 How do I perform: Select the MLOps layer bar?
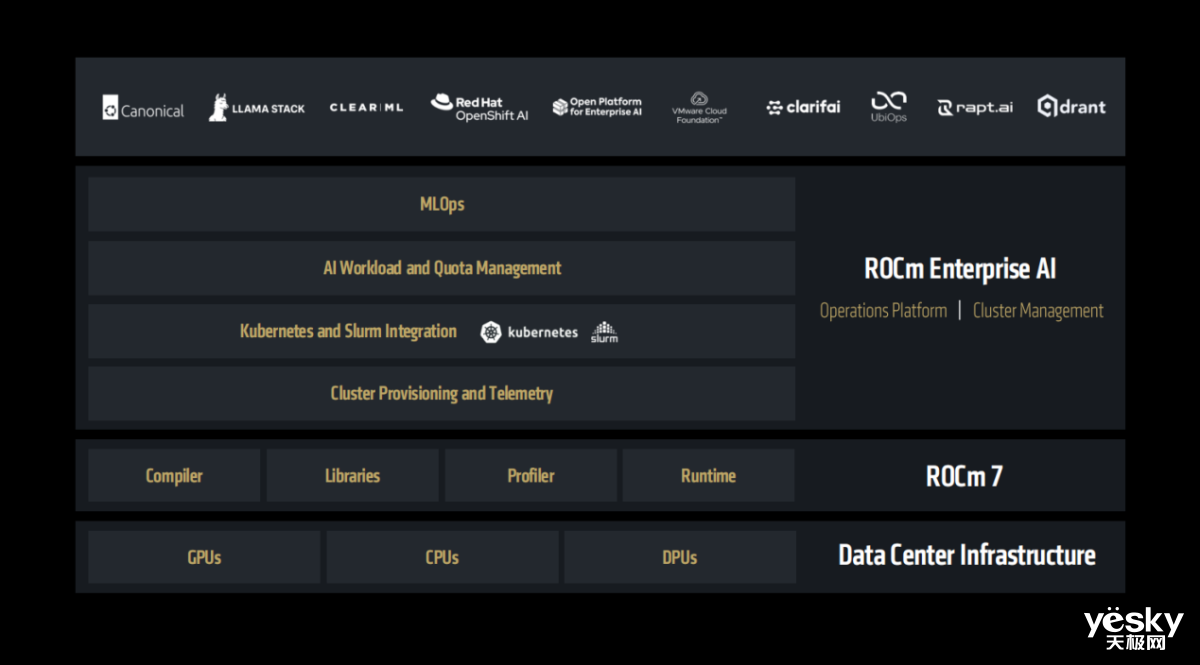(441, 205)
